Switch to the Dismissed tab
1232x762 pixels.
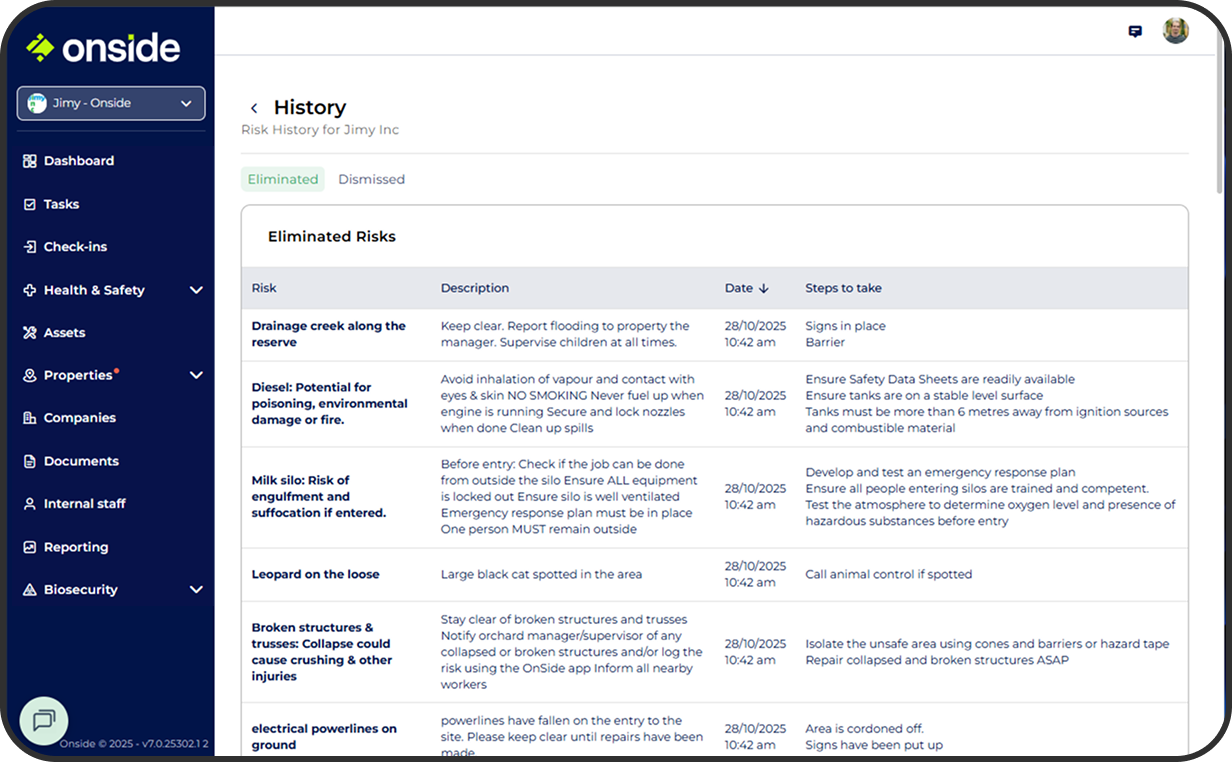pos(371,179)
